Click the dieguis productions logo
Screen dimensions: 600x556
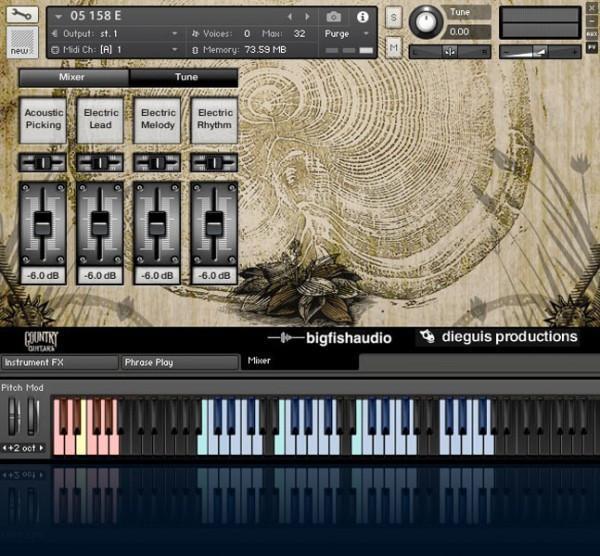[x=497, y=338]
